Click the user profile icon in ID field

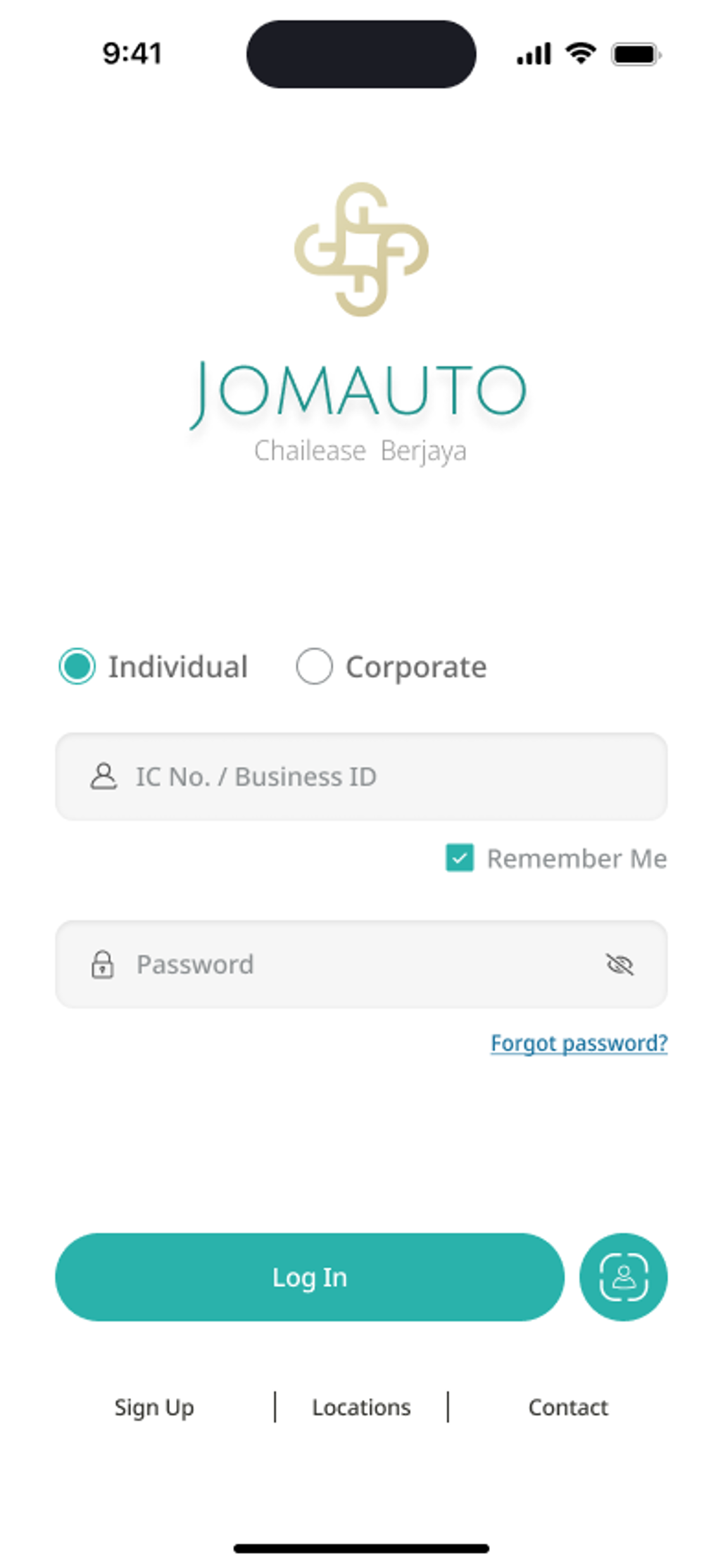[x=103, y=777]
